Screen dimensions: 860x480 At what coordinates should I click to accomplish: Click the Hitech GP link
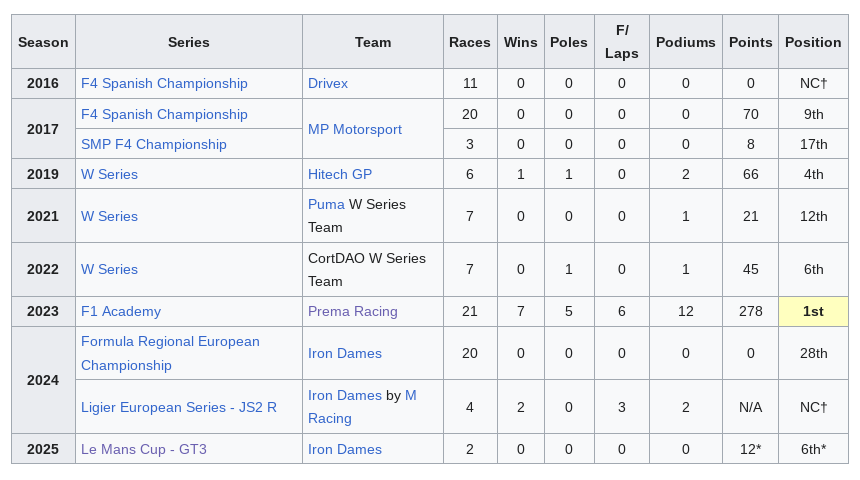(x=340, y=174)
